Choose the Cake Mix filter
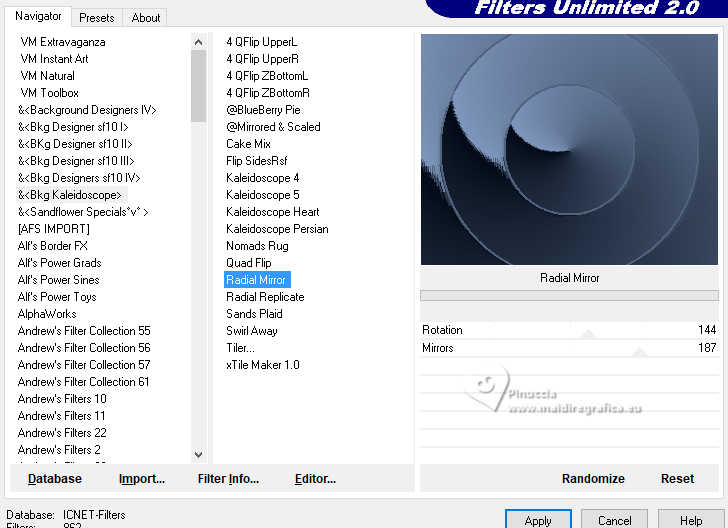This screenshot has height=528, width=728. [x=248, y=144]
